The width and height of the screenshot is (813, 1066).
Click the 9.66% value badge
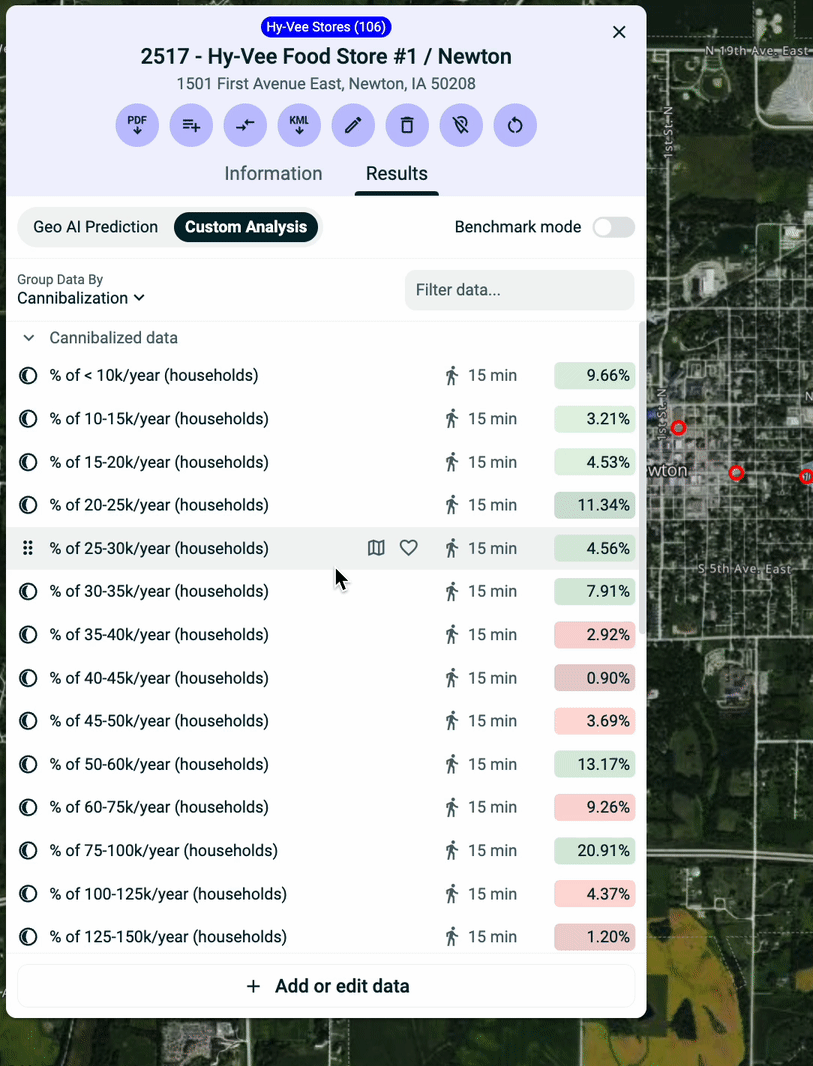(x=595, y=375)
